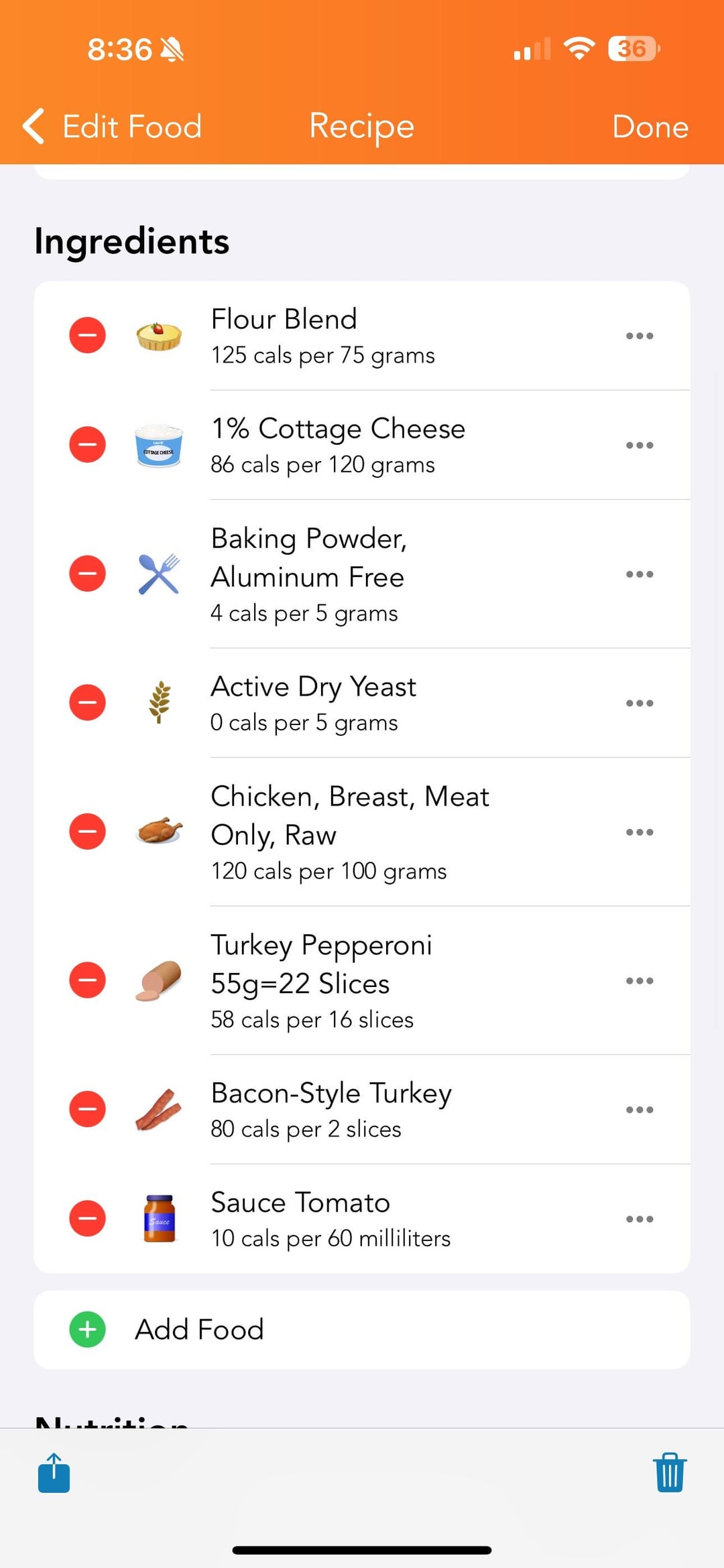Remove Active Dry Yeast with red minus
The image size is (724, 1568).
pos(88,703)
